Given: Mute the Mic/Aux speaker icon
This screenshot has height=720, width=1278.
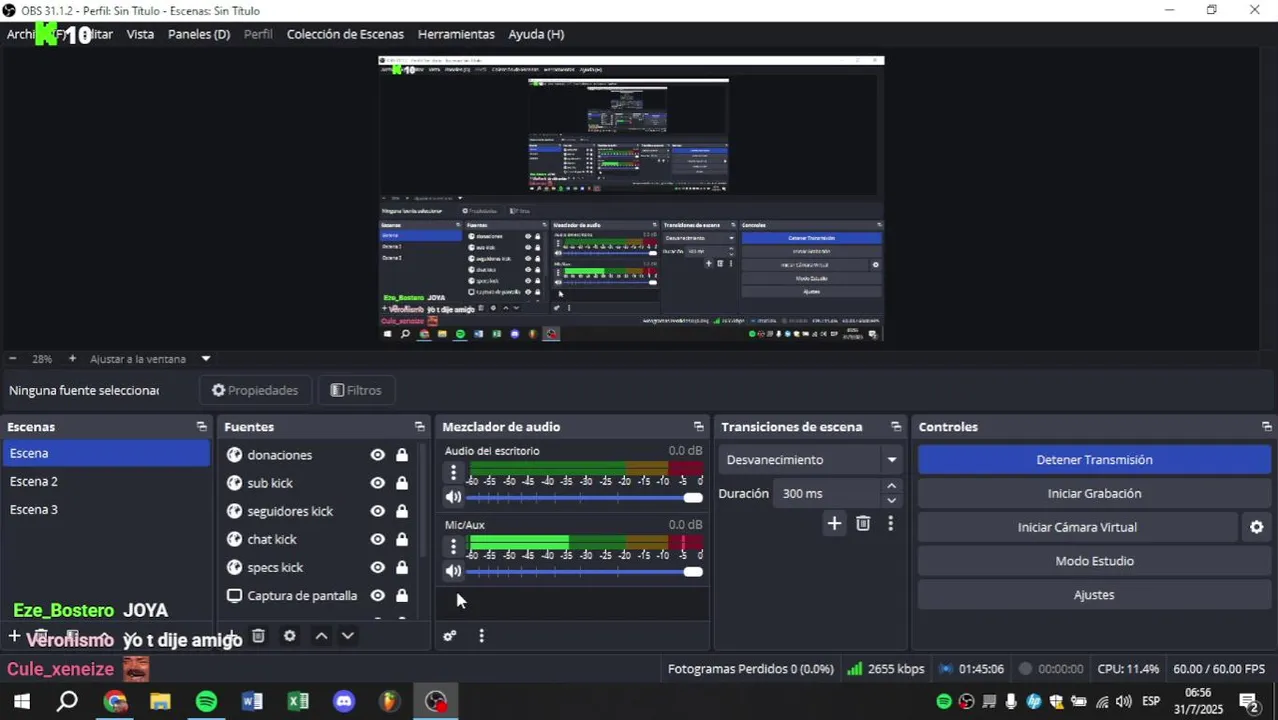Looking at the screenshot, I should [453, 571].
